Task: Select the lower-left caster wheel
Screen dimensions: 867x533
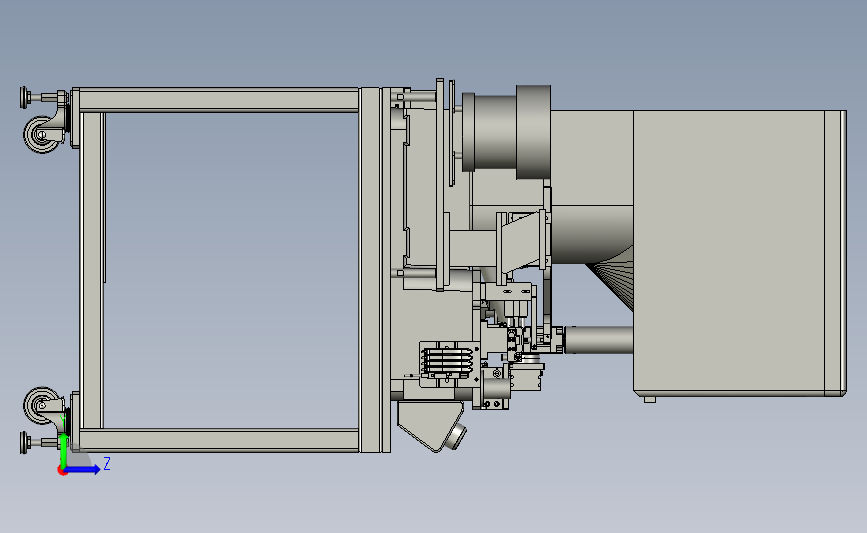Action: click(41, 405)
